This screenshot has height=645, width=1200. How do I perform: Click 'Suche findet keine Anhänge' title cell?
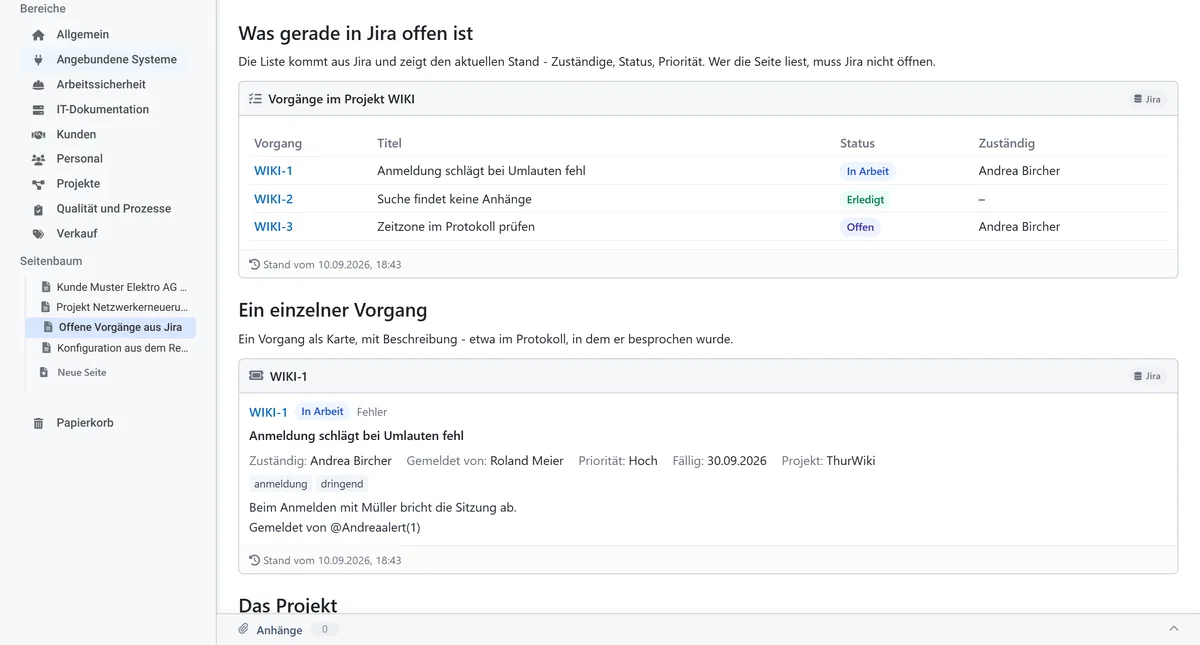454,199
